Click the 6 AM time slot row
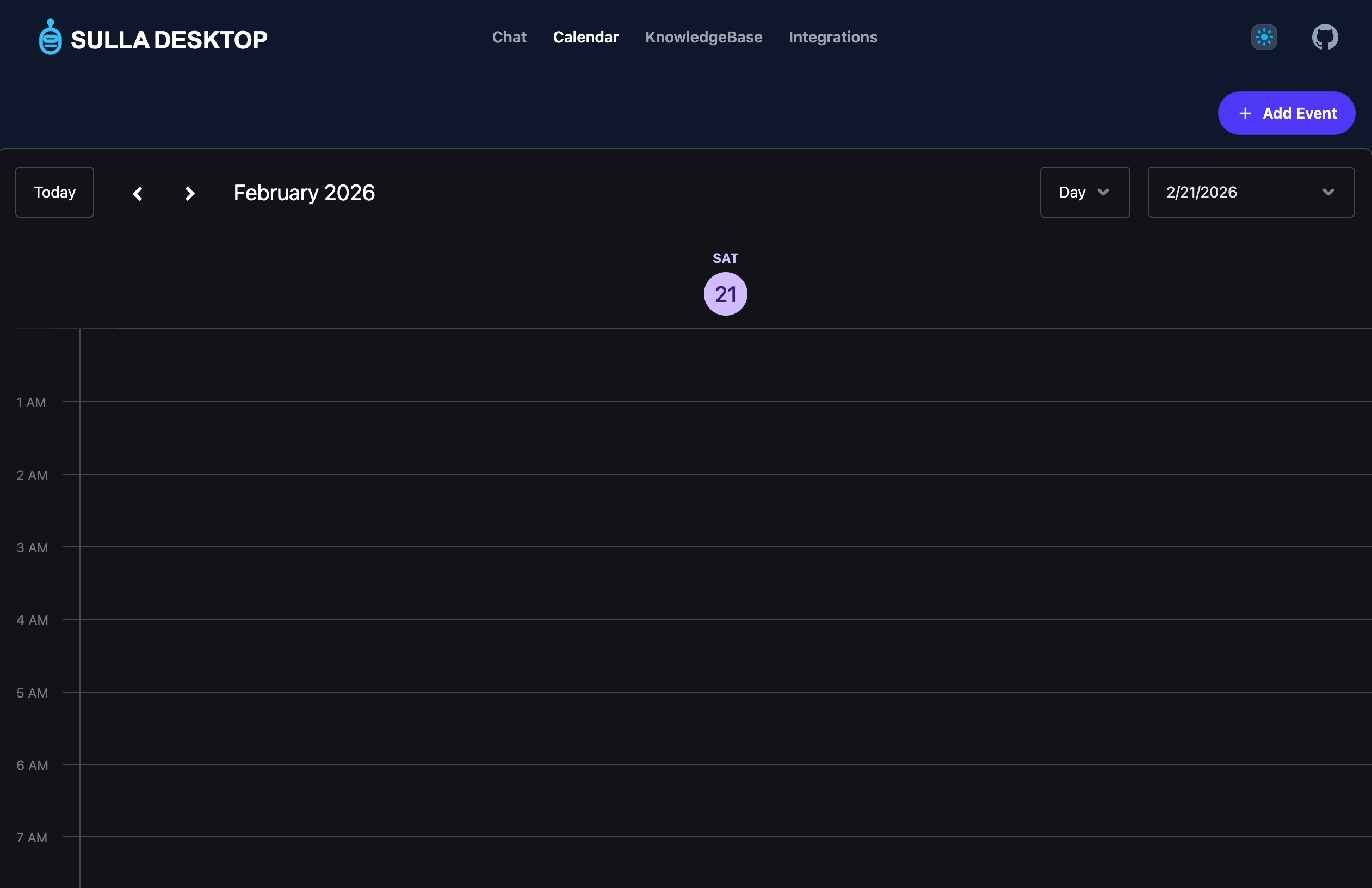1372x888 pixels. (x=725, y=800)
